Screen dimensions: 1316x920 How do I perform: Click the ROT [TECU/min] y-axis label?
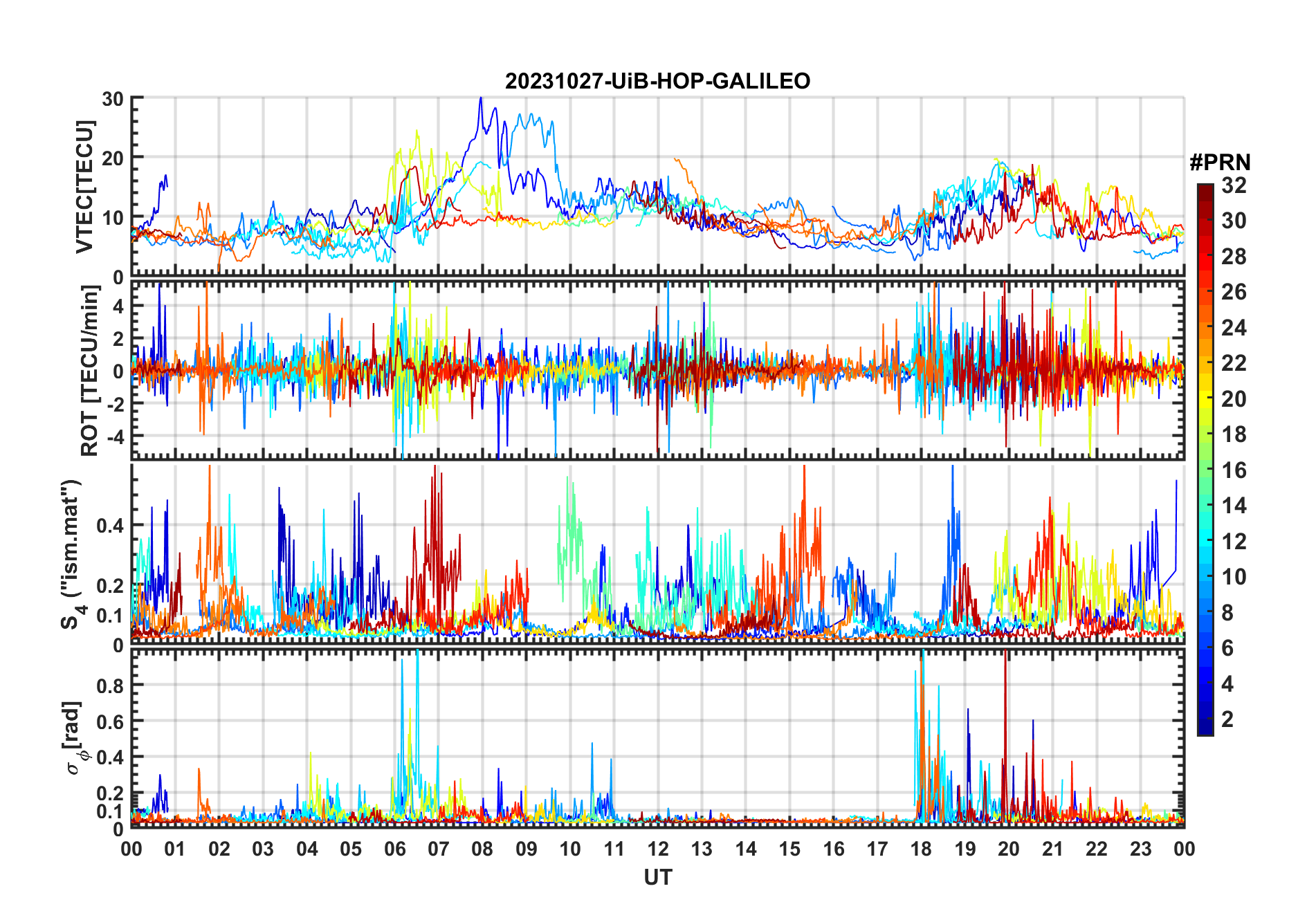pos(90,370)
